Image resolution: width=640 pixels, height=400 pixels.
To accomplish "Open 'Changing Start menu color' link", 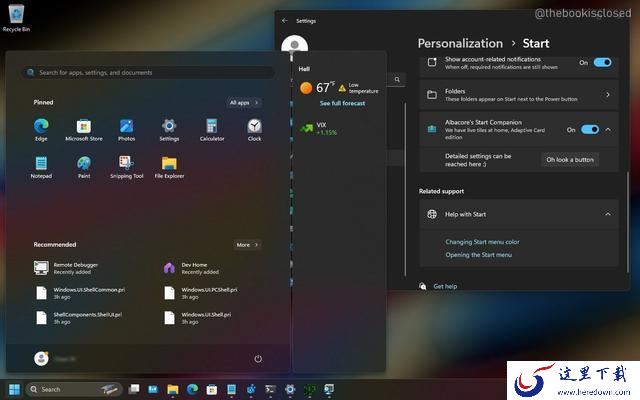I will 482,242.
